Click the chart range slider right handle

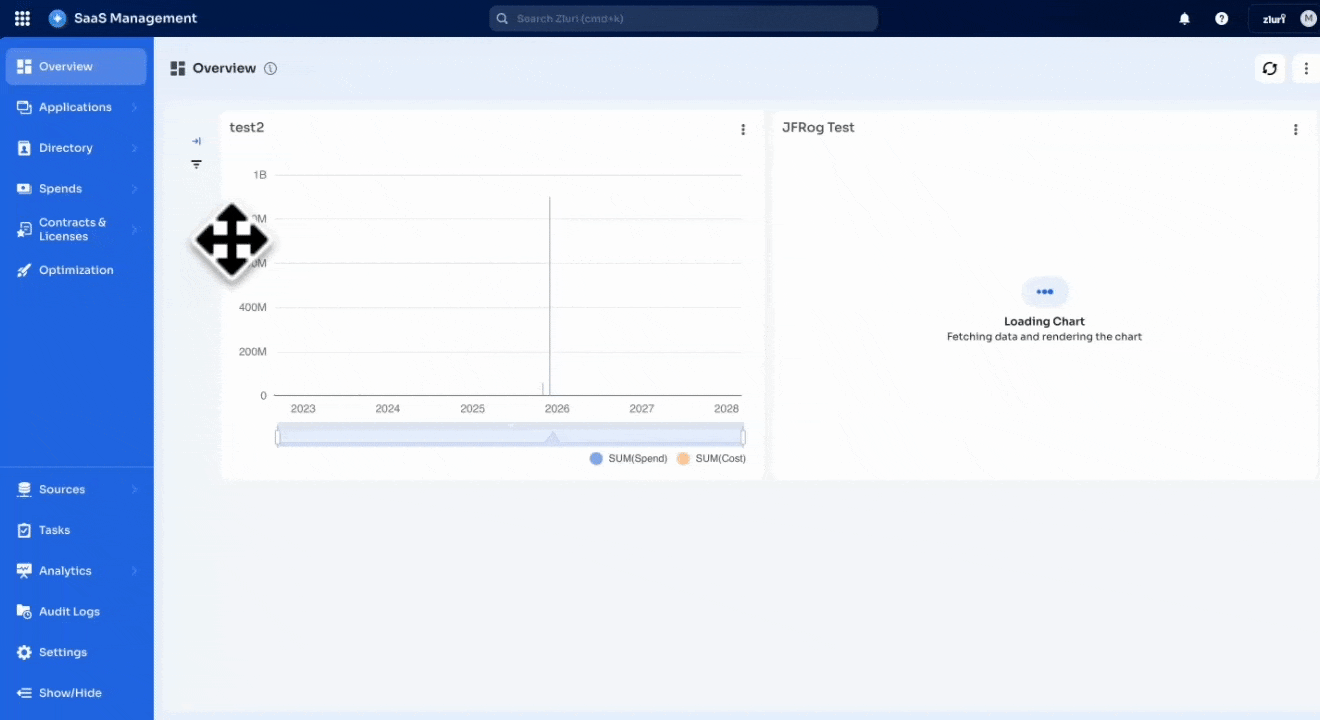[x=743, y=437]
